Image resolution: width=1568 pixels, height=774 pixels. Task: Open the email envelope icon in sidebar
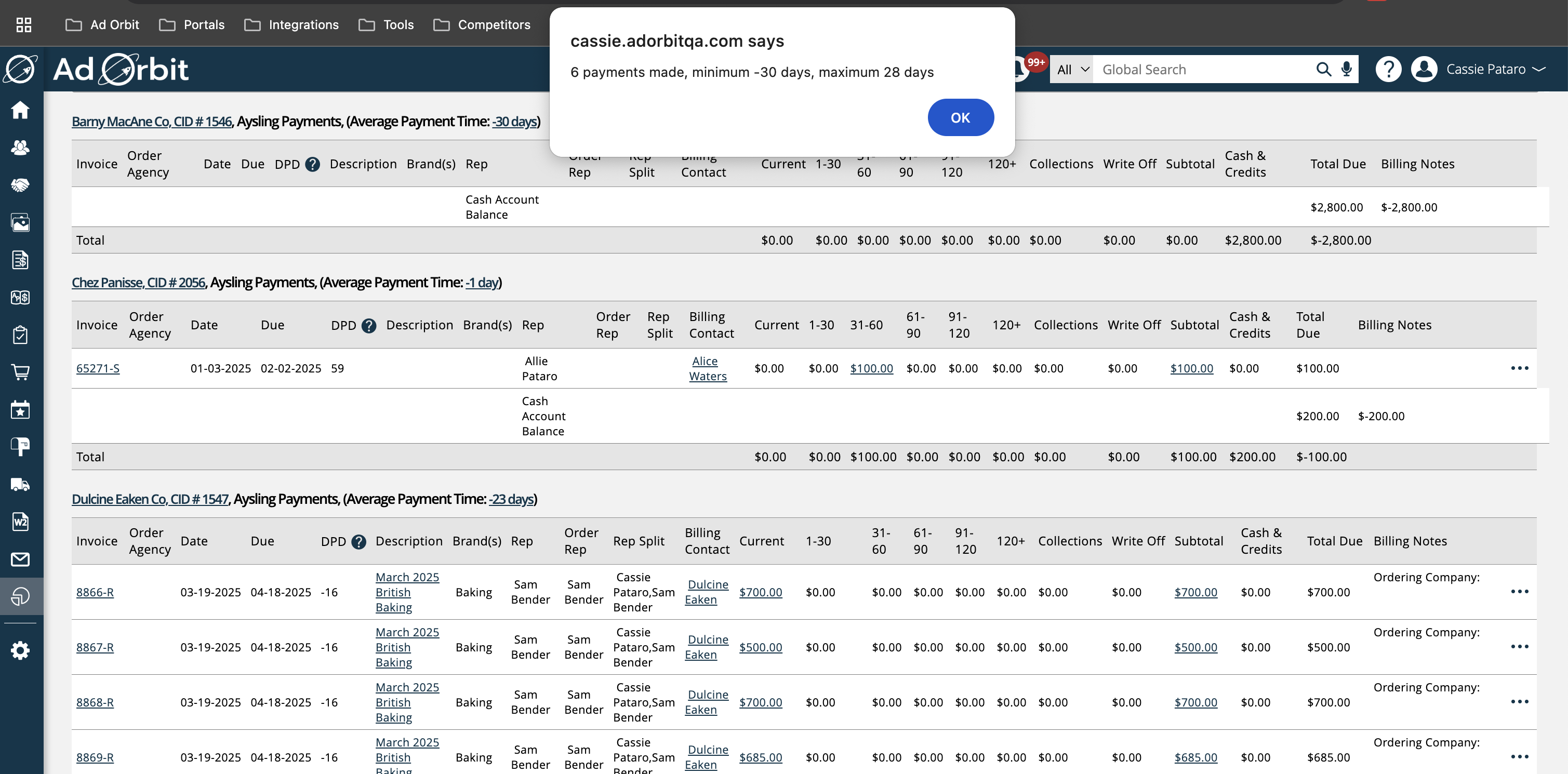(x=21, y=560)
